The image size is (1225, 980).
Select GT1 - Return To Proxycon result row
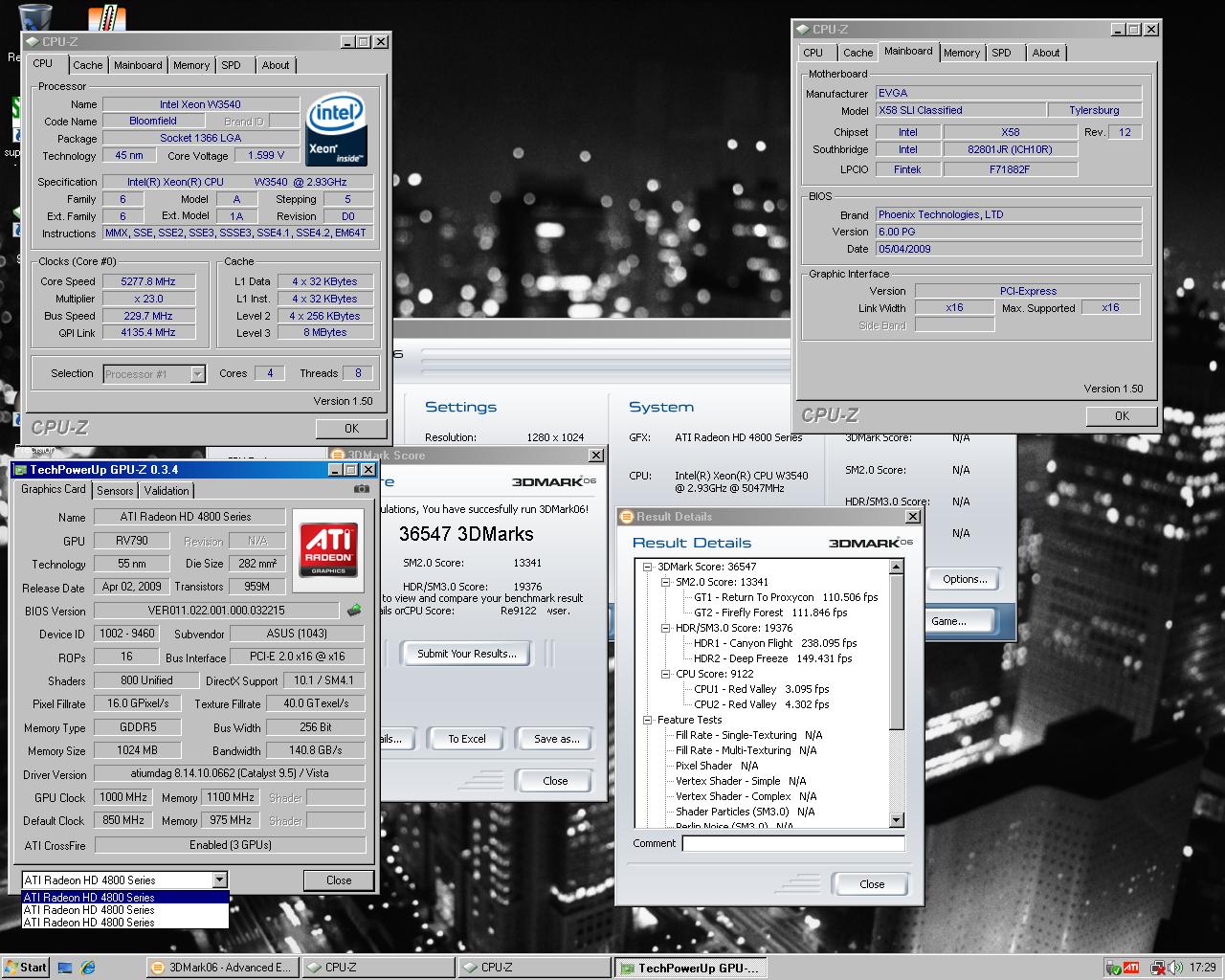point(786,597)
